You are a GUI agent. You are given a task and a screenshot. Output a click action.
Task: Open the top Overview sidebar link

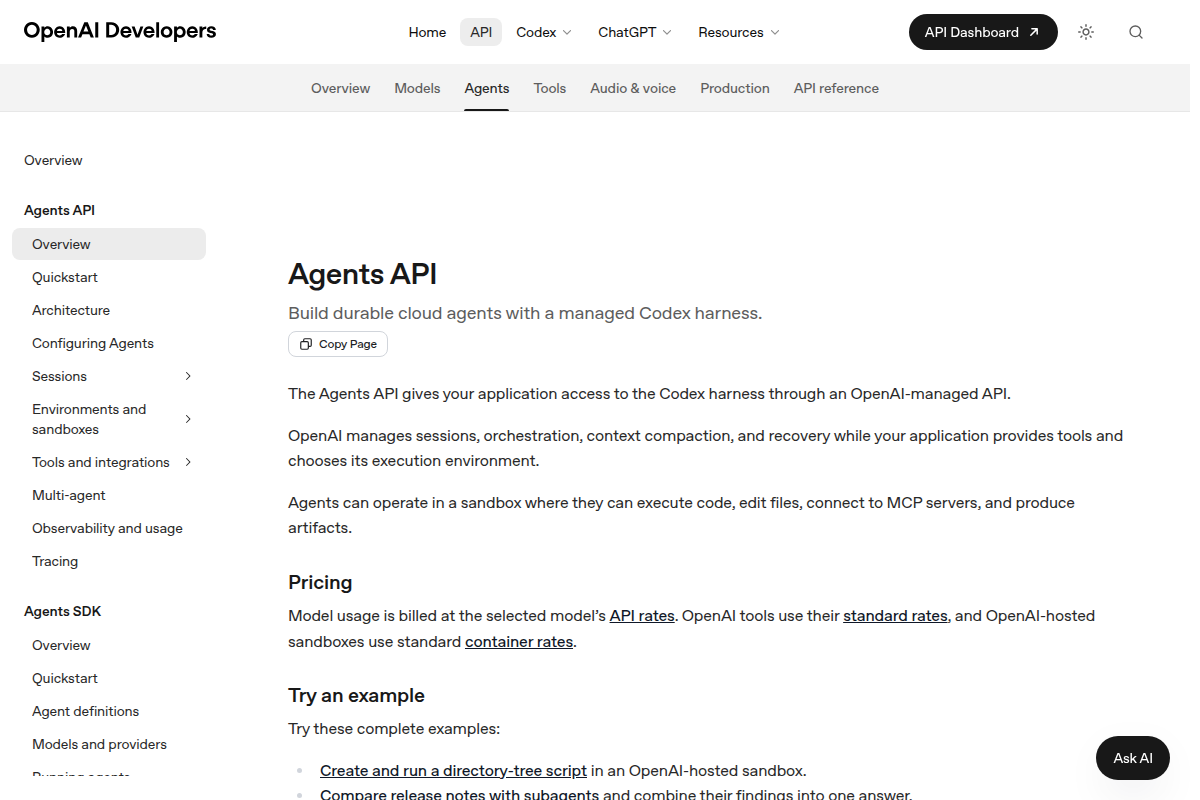[x=53, y=160]
